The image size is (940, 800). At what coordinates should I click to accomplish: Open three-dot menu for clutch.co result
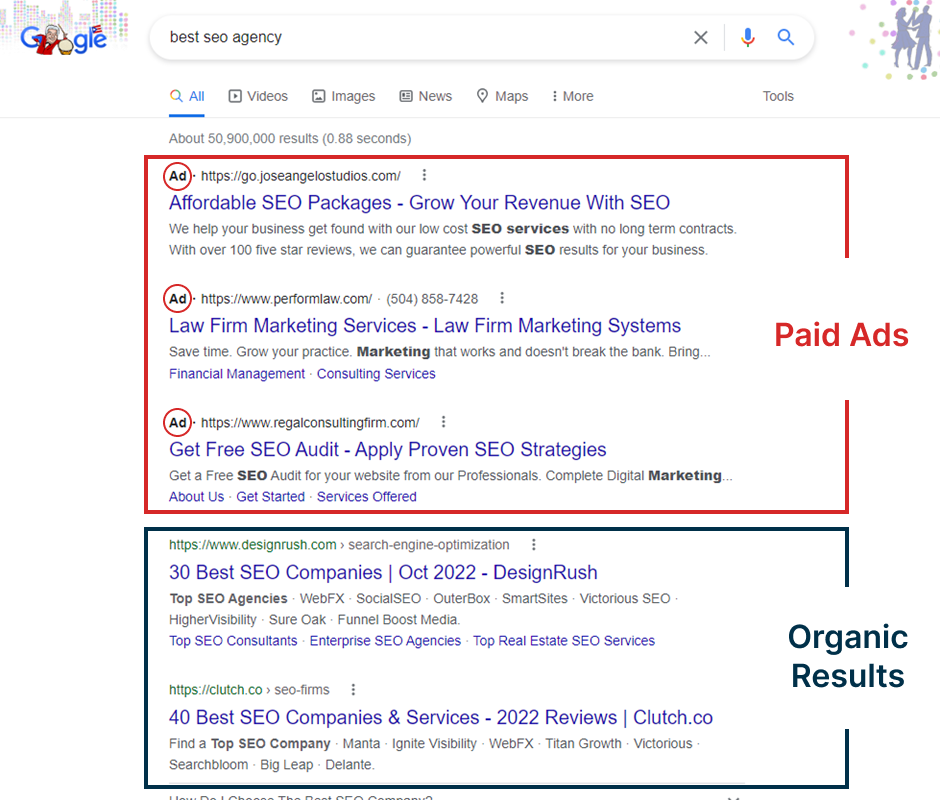pyautogui.click(x=353, y=690)
